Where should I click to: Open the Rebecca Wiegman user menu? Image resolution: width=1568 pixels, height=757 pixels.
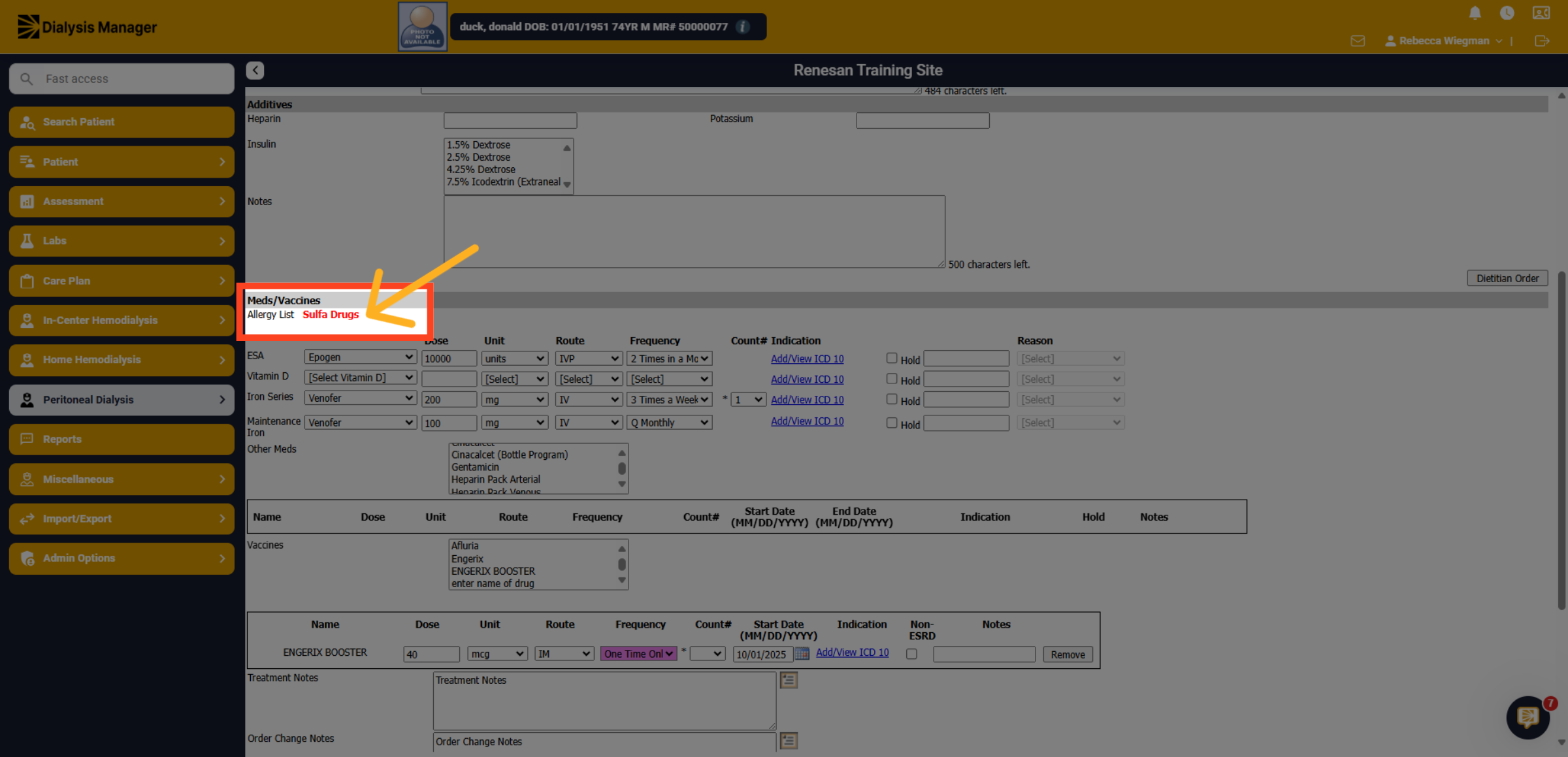pyautogui.click(x=1443, y=40)
